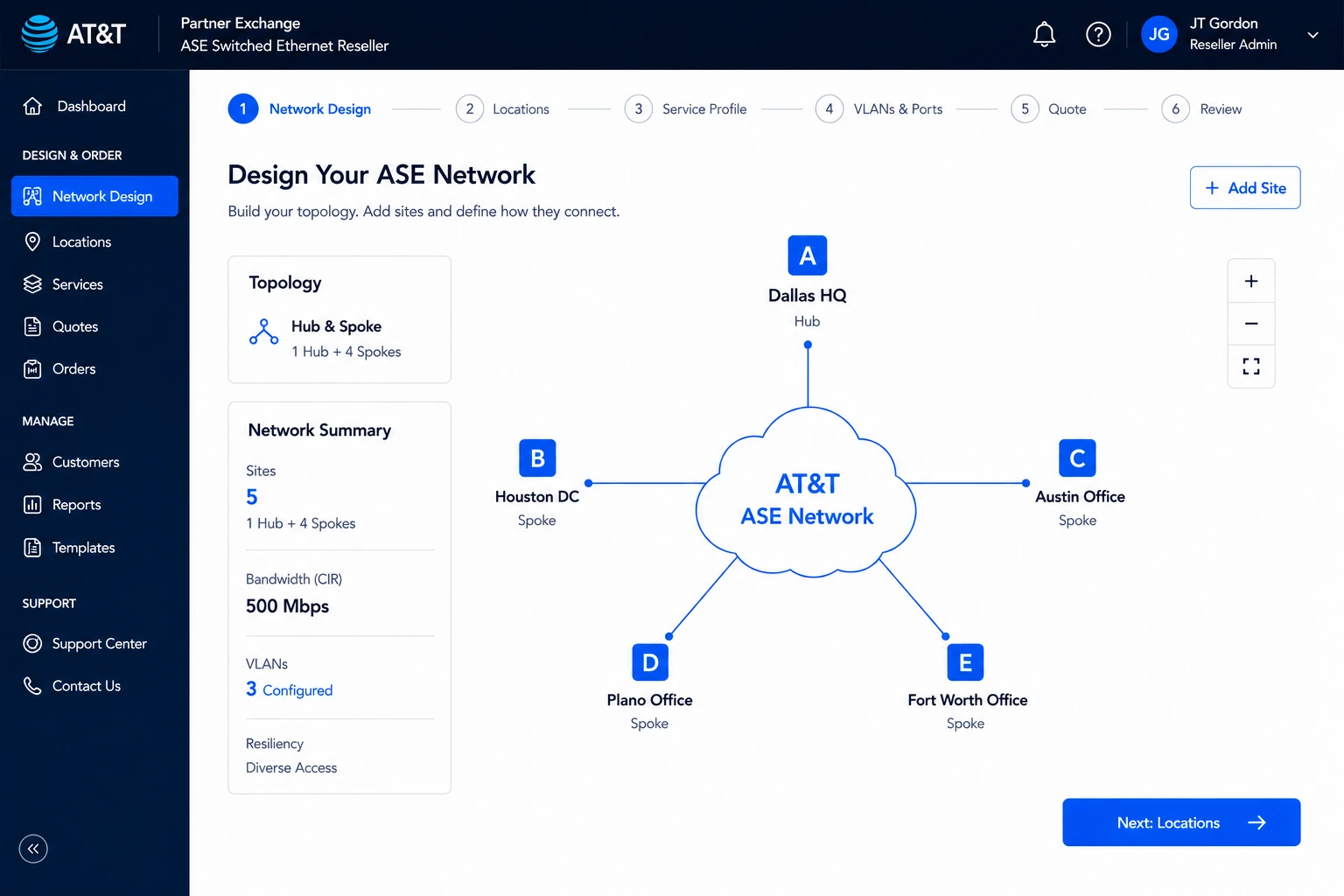Click the Dashboard home icon

pyautogui.click(x=32, y=106)
